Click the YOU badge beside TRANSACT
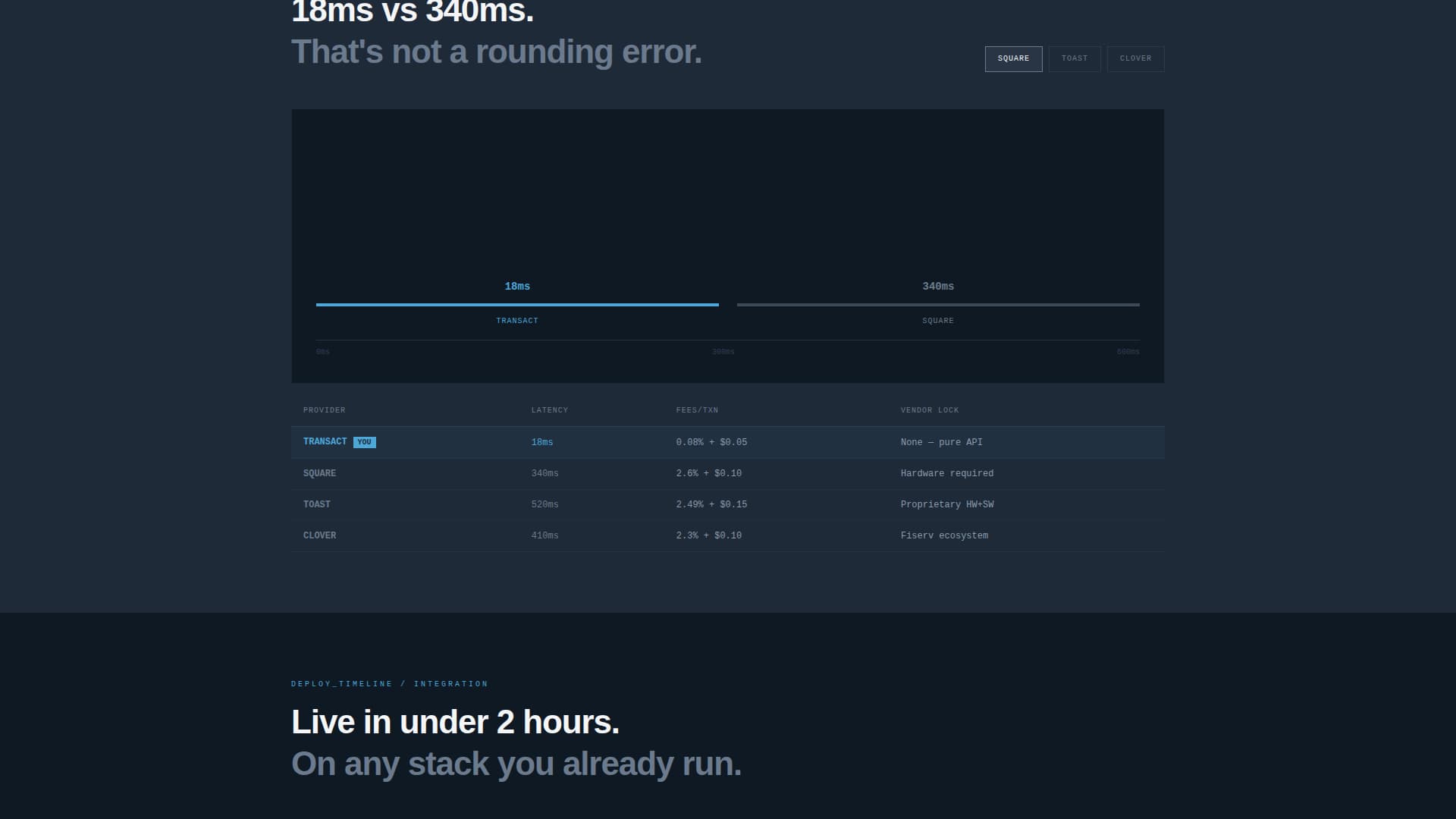Screen dimensions: 1456x819 click(364, 442)
